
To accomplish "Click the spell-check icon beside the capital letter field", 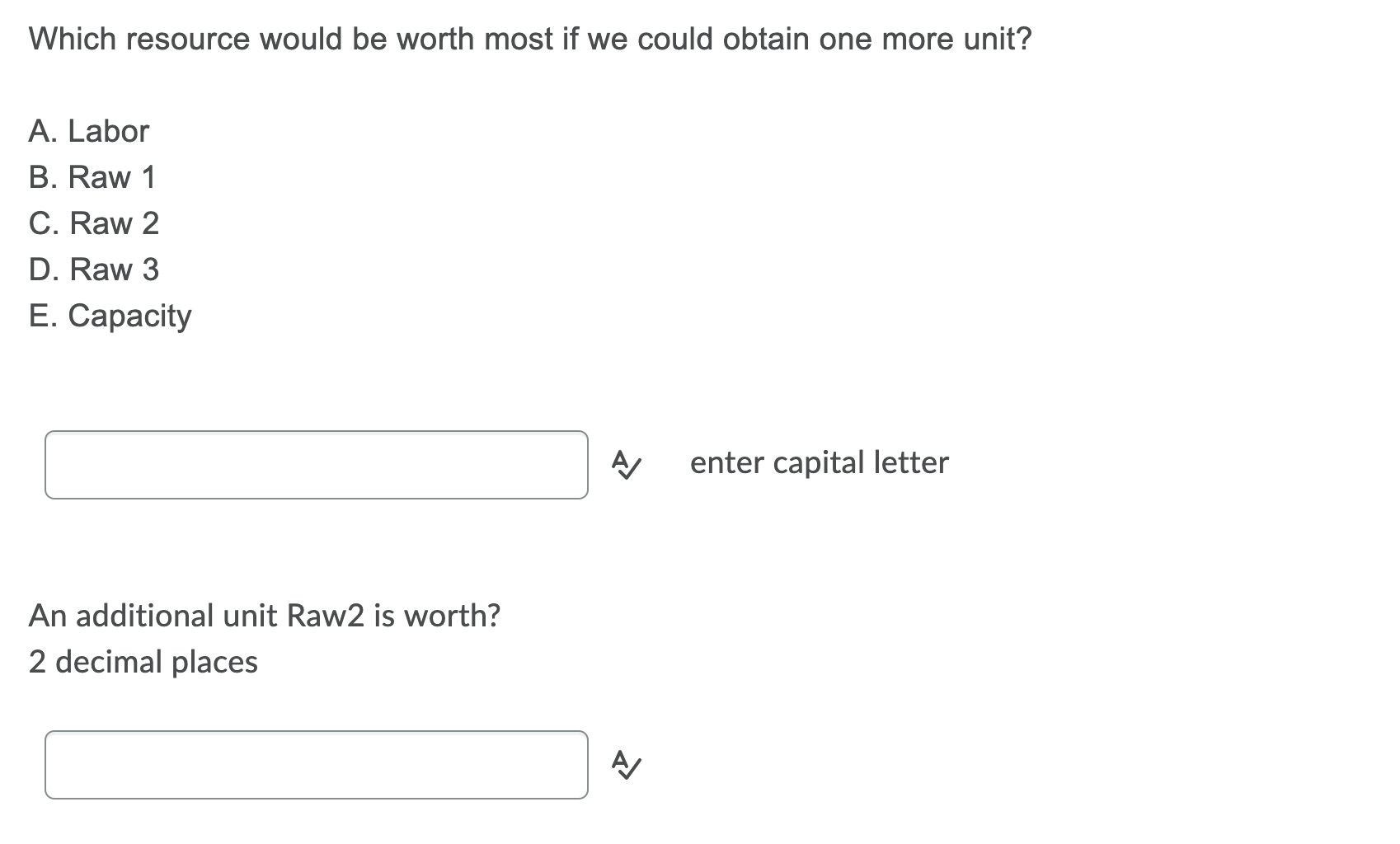I will (x=625, y=465).
